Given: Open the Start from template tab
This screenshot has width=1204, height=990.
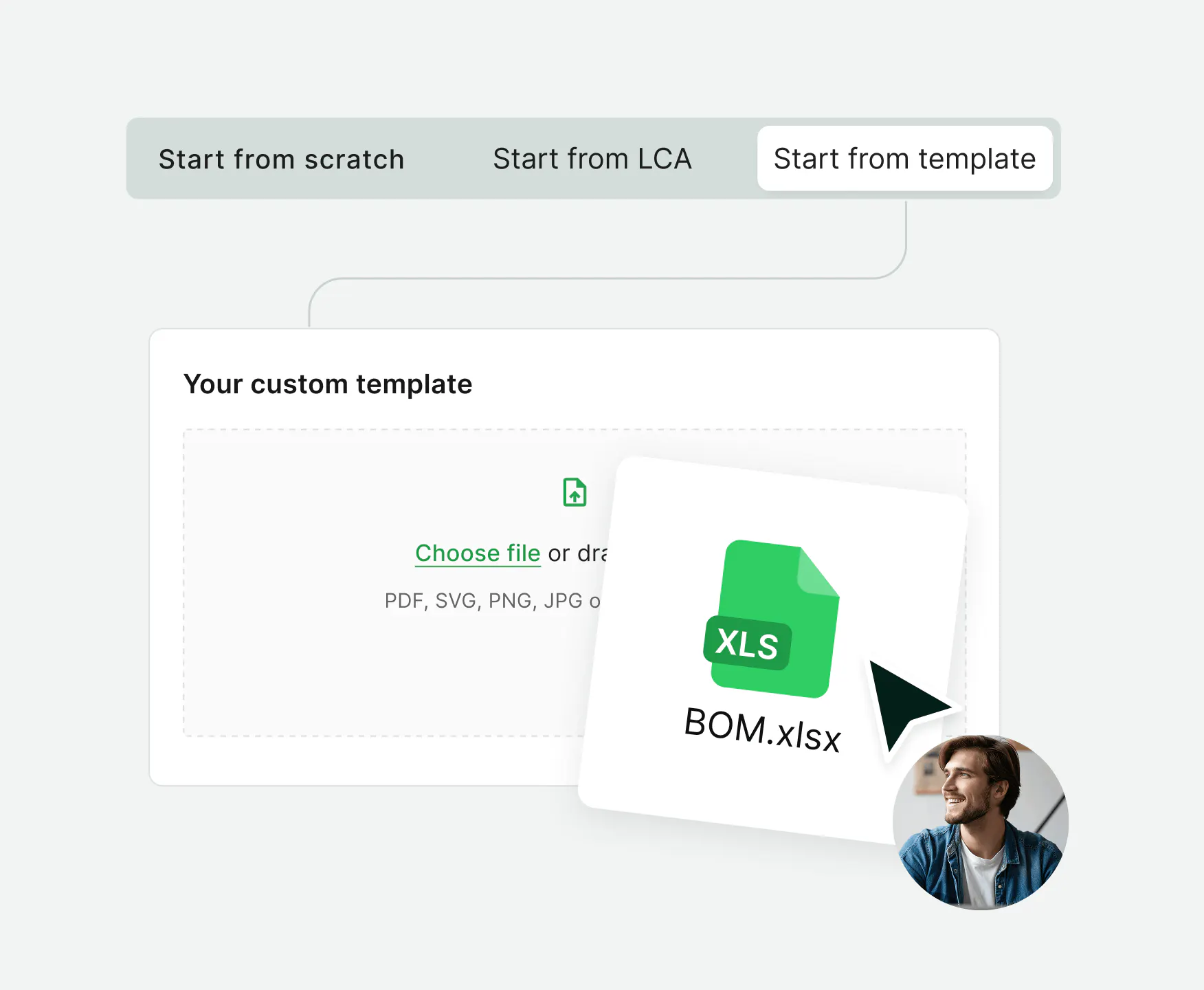Looking at the screenshot, I should coord(904,159).
